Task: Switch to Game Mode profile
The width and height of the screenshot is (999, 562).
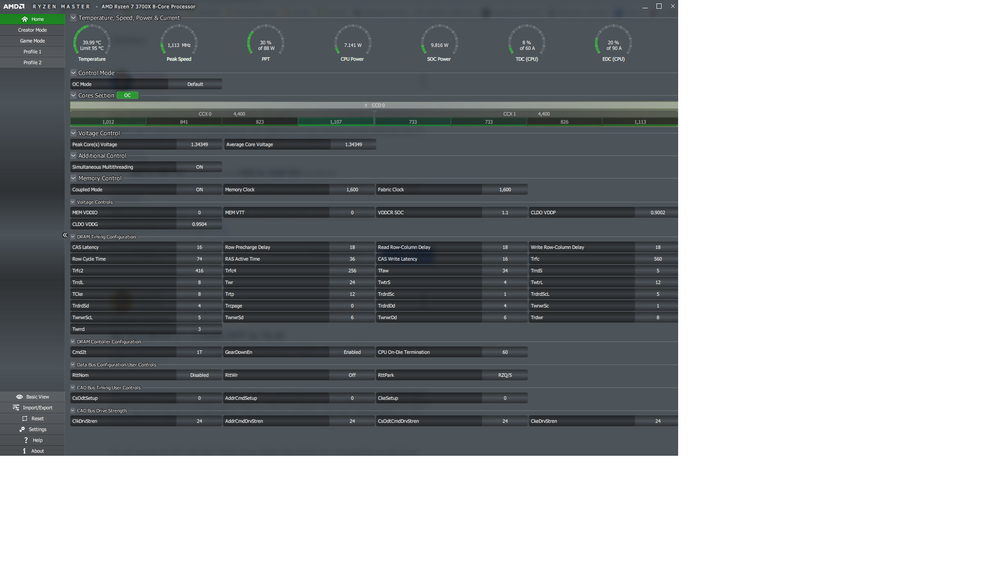Action: pyautogui.click(x=32, y=41)
